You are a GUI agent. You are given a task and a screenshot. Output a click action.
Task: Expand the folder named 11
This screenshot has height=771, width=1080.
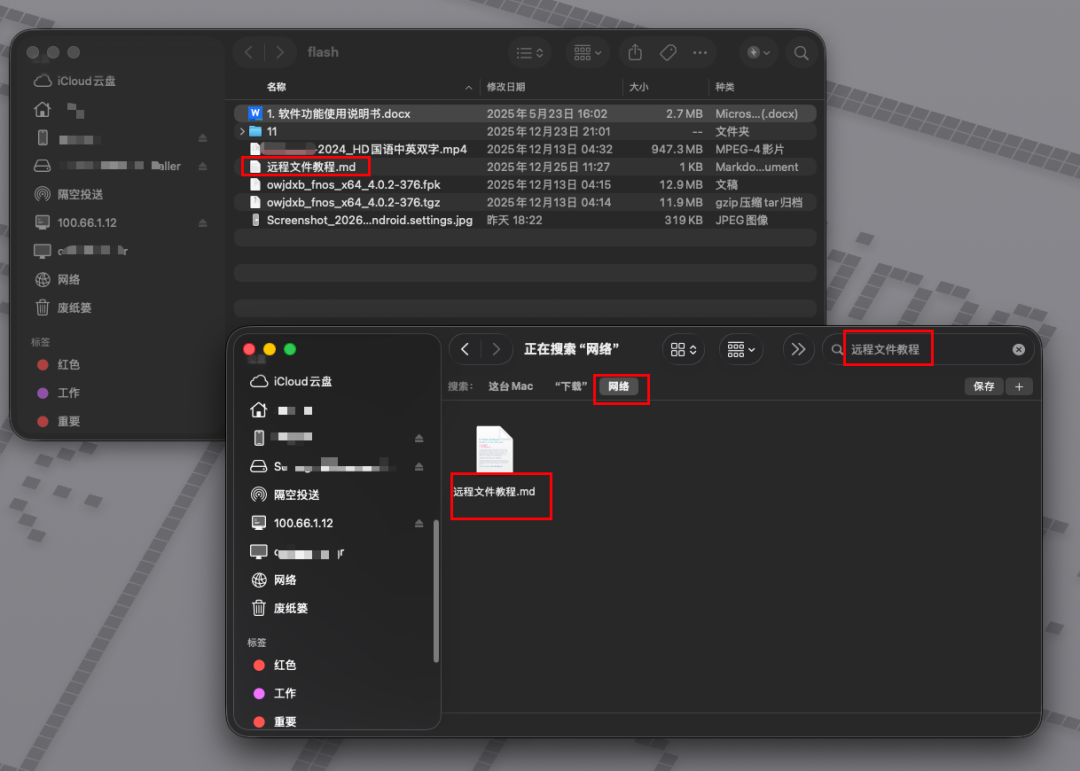243,131
